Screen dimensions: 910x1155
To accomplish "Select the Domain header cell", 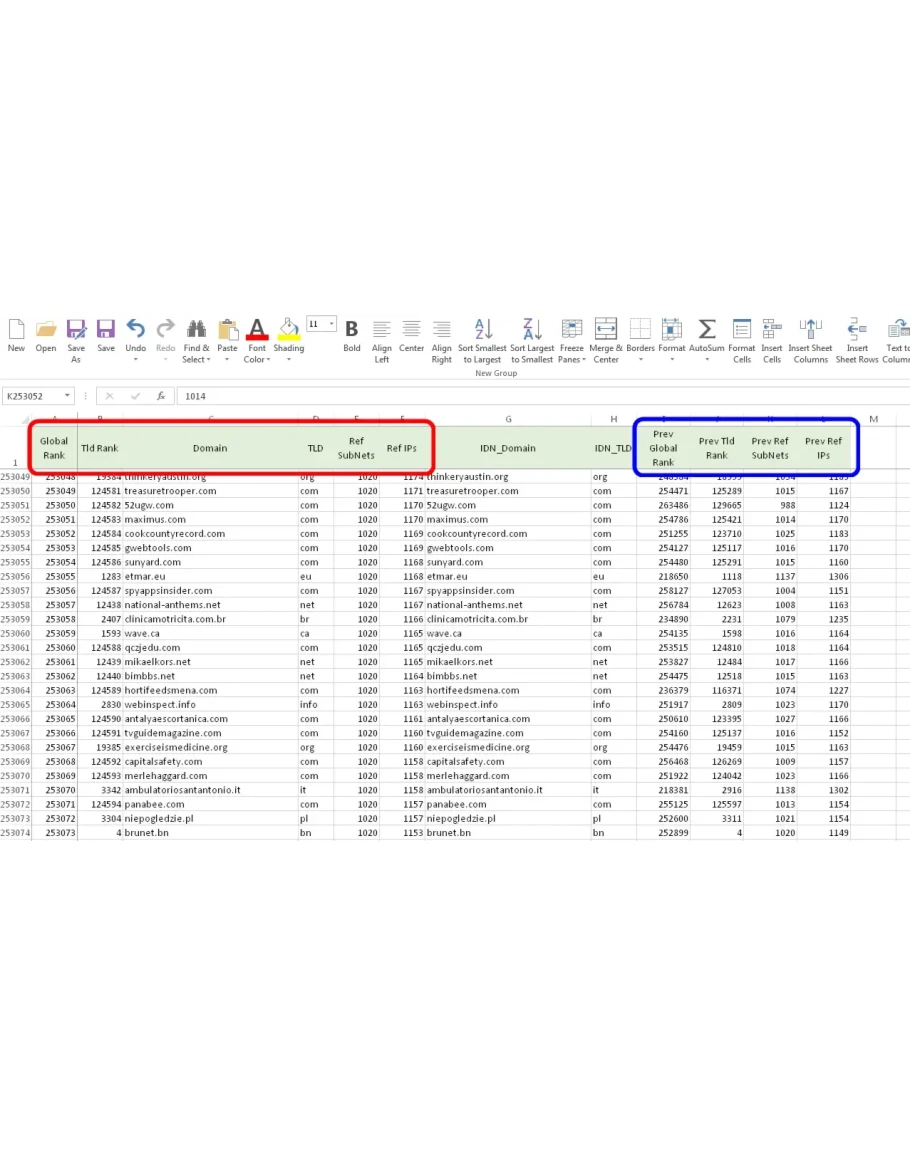I will (210, 448).
